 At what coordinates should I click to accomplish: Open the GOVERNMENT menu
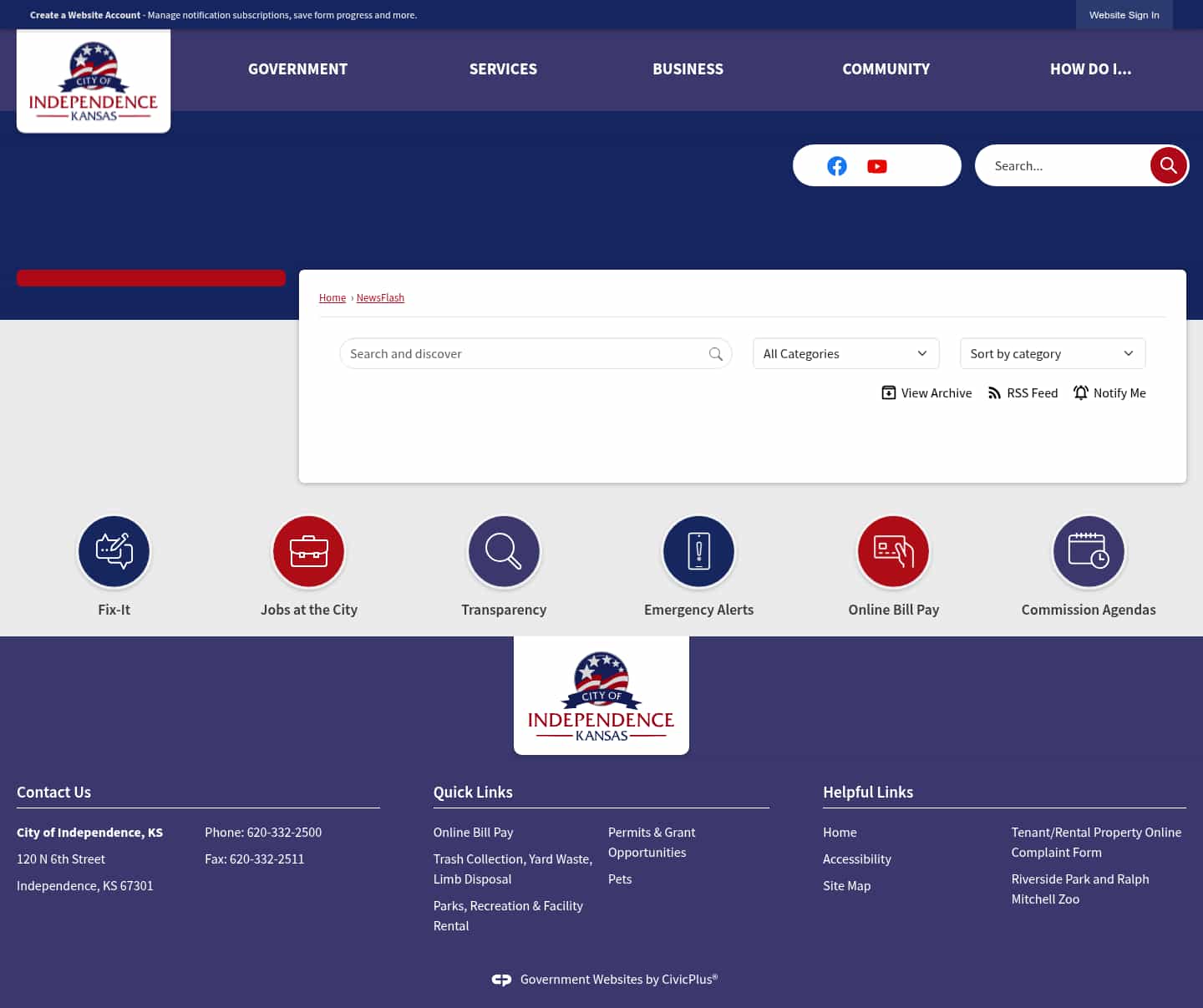297,69
